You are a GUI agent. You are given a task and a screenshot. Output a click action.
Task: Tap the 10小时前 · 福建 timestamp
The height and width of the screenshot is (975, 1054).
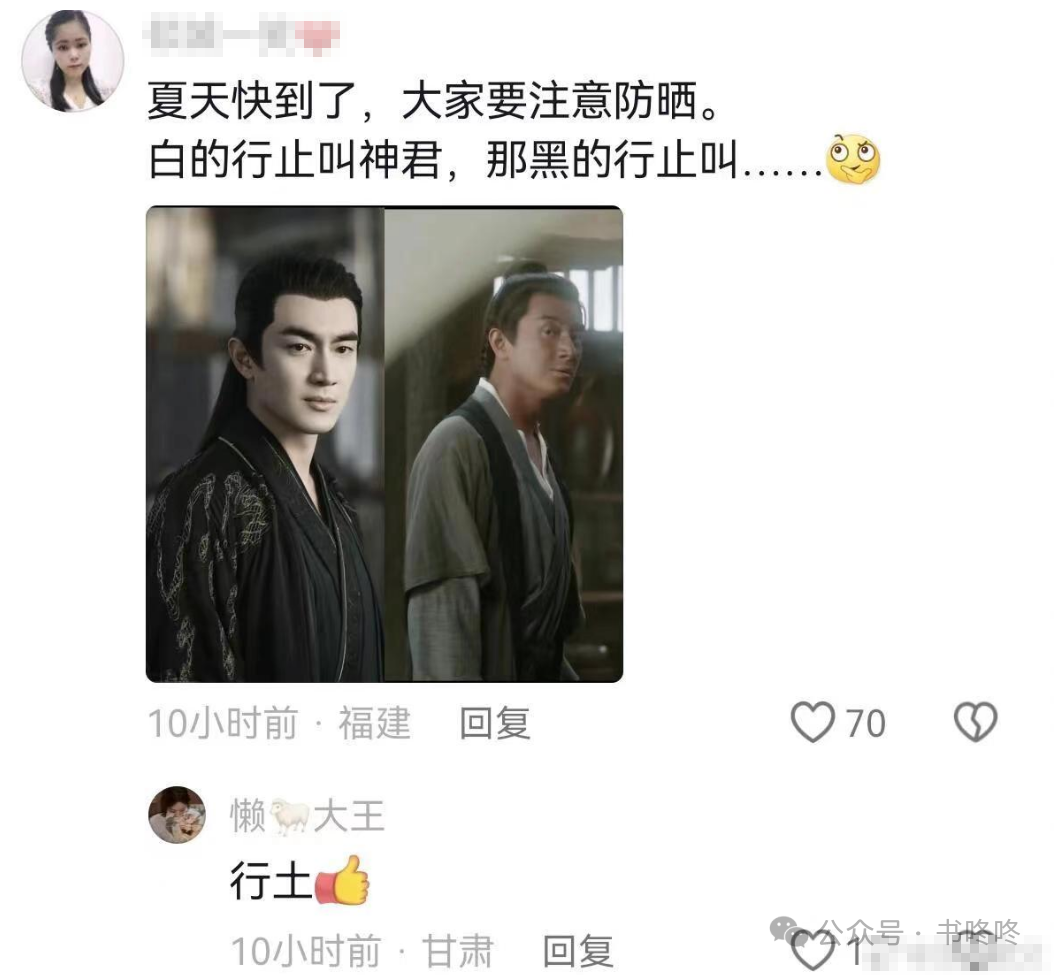coord(279,724)
